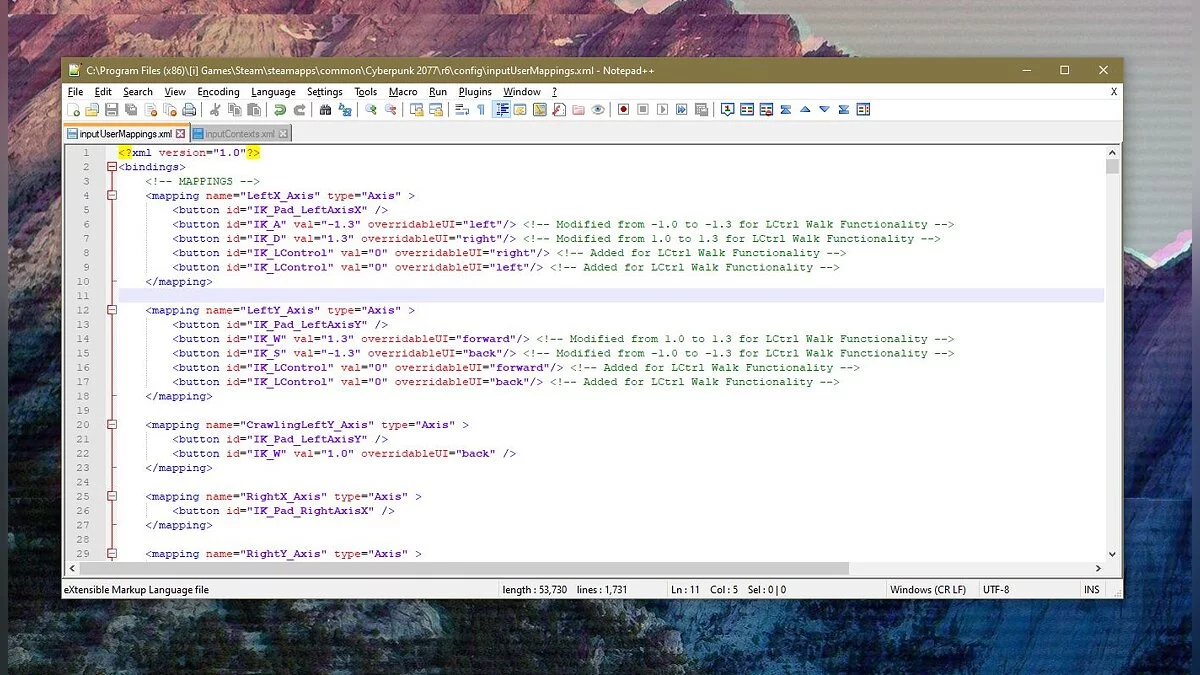Click the Print toolbar icon
This screenshot has width=1200, height=675.
point(189,110)
